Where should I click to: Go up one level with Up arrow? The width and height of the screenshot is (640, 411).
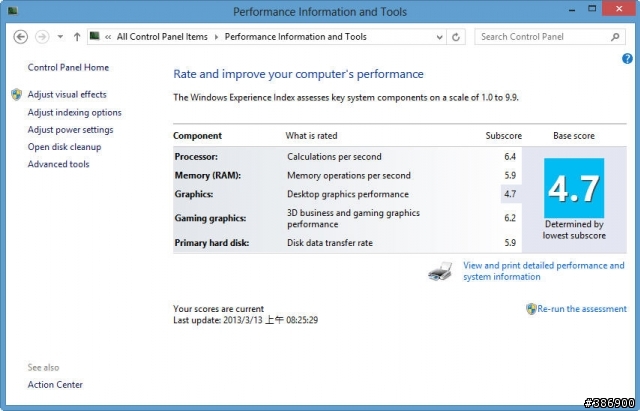point(77,37)
